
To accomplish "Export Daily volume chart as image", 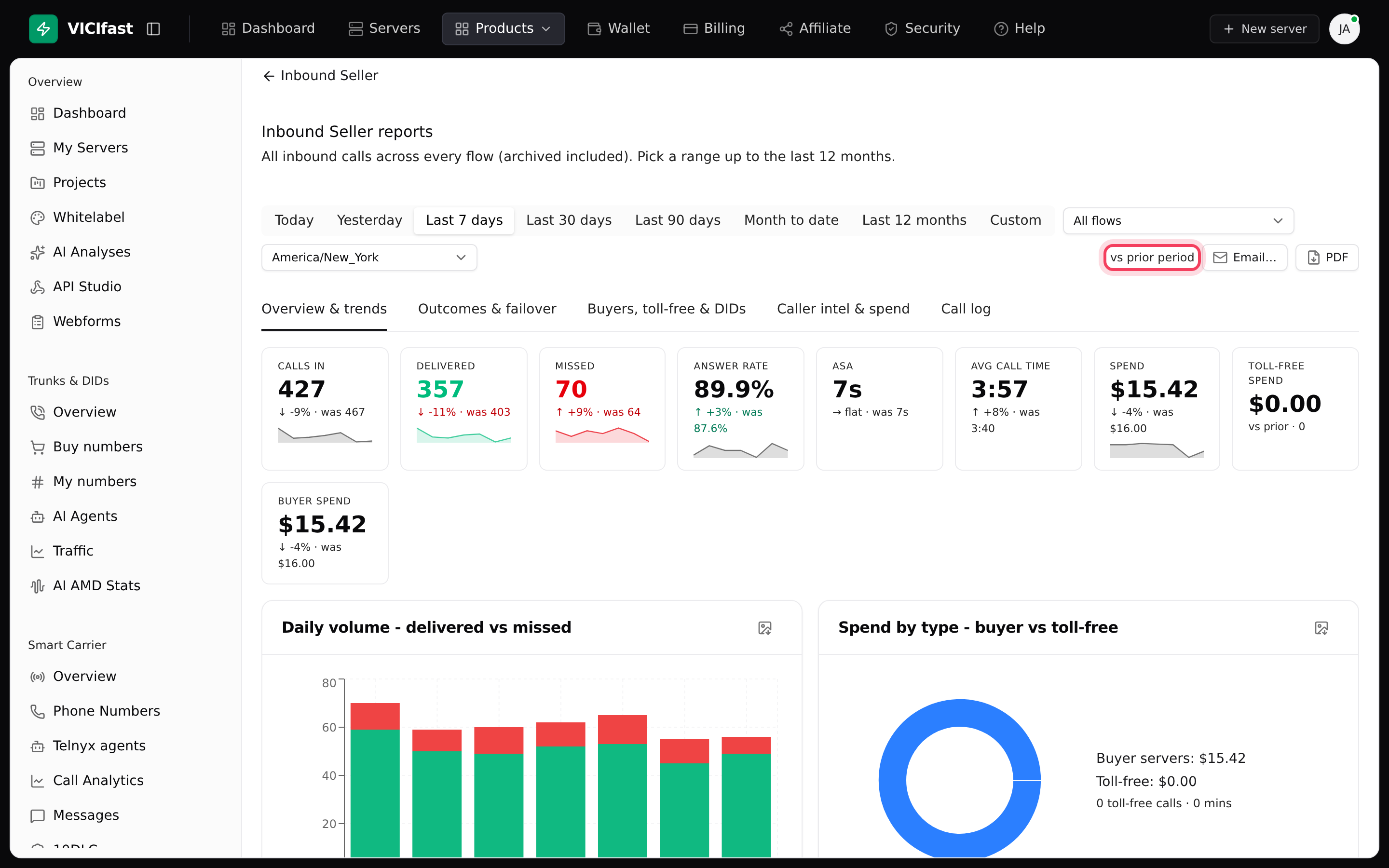I will (x=764, y=628).
